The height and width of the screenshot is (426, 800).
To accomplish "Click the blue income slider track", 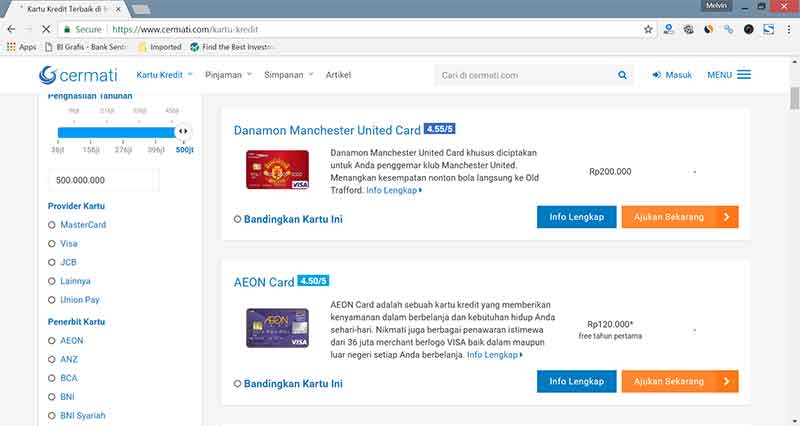I will click(116, 133).
